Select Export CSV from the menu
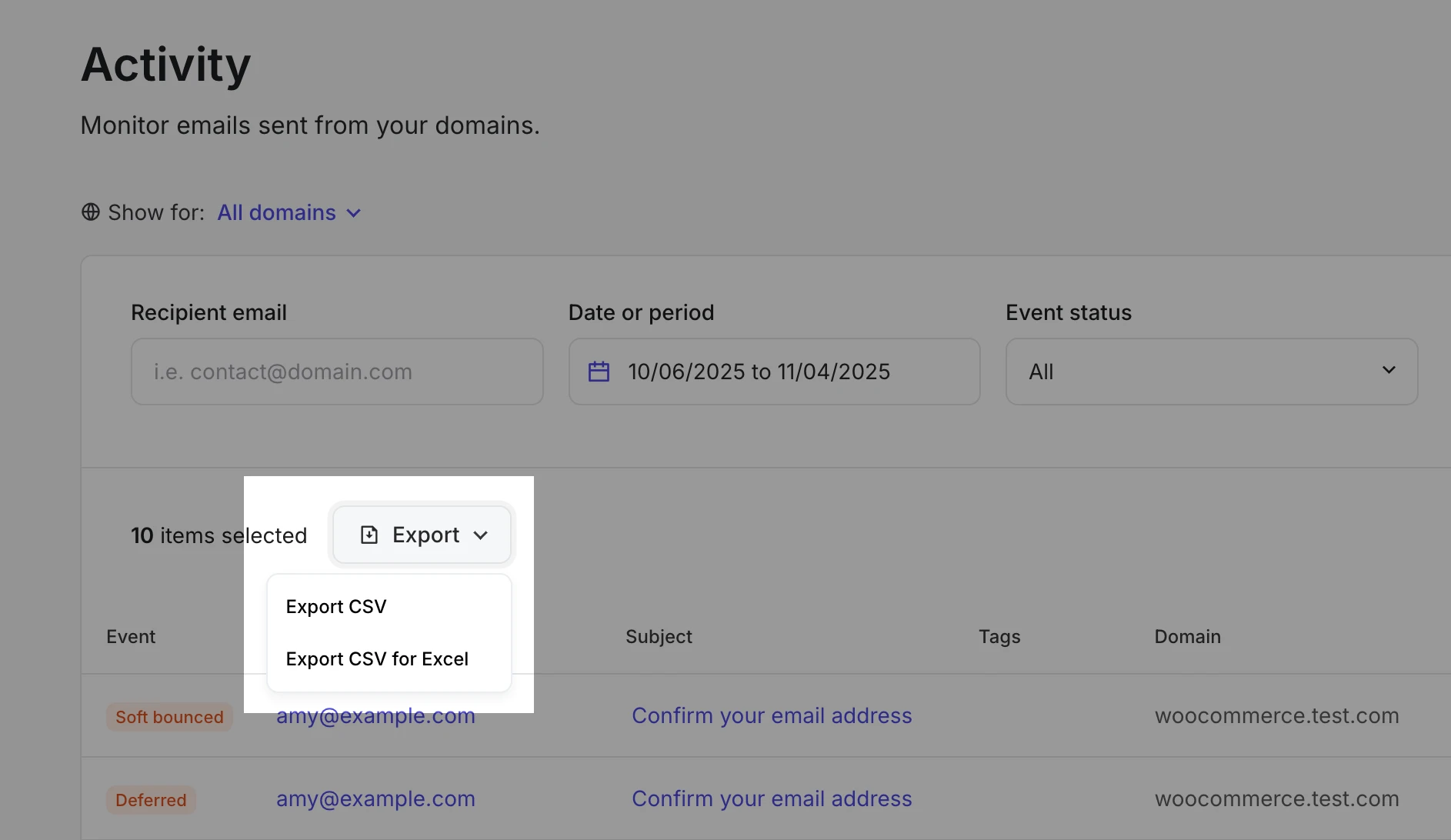1451x840 pixels. point(335,606)
